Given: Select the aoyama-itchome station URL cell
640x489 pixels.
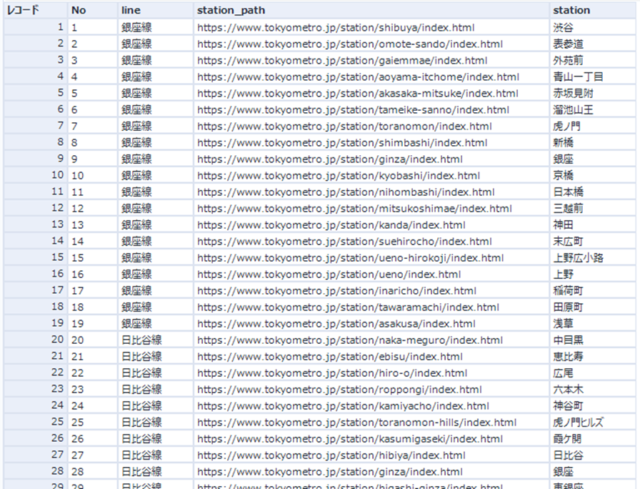Looking at the screenshot, I should pos(371,77).
